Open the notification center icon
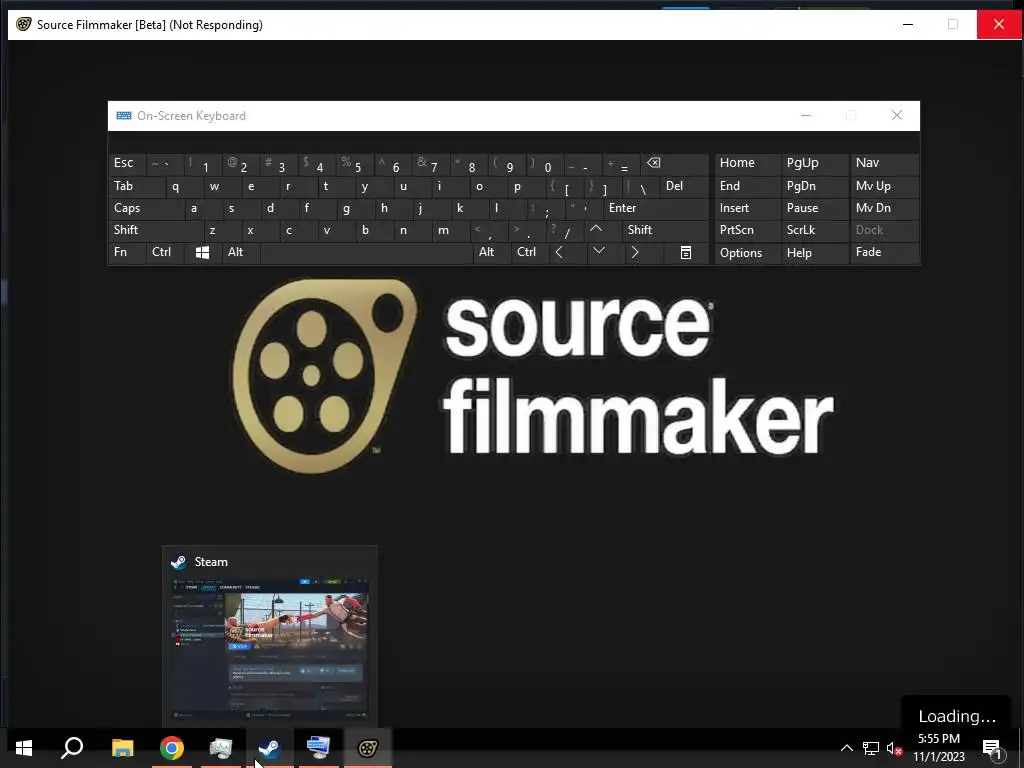Screen dimensions: 1024x768 992,750
